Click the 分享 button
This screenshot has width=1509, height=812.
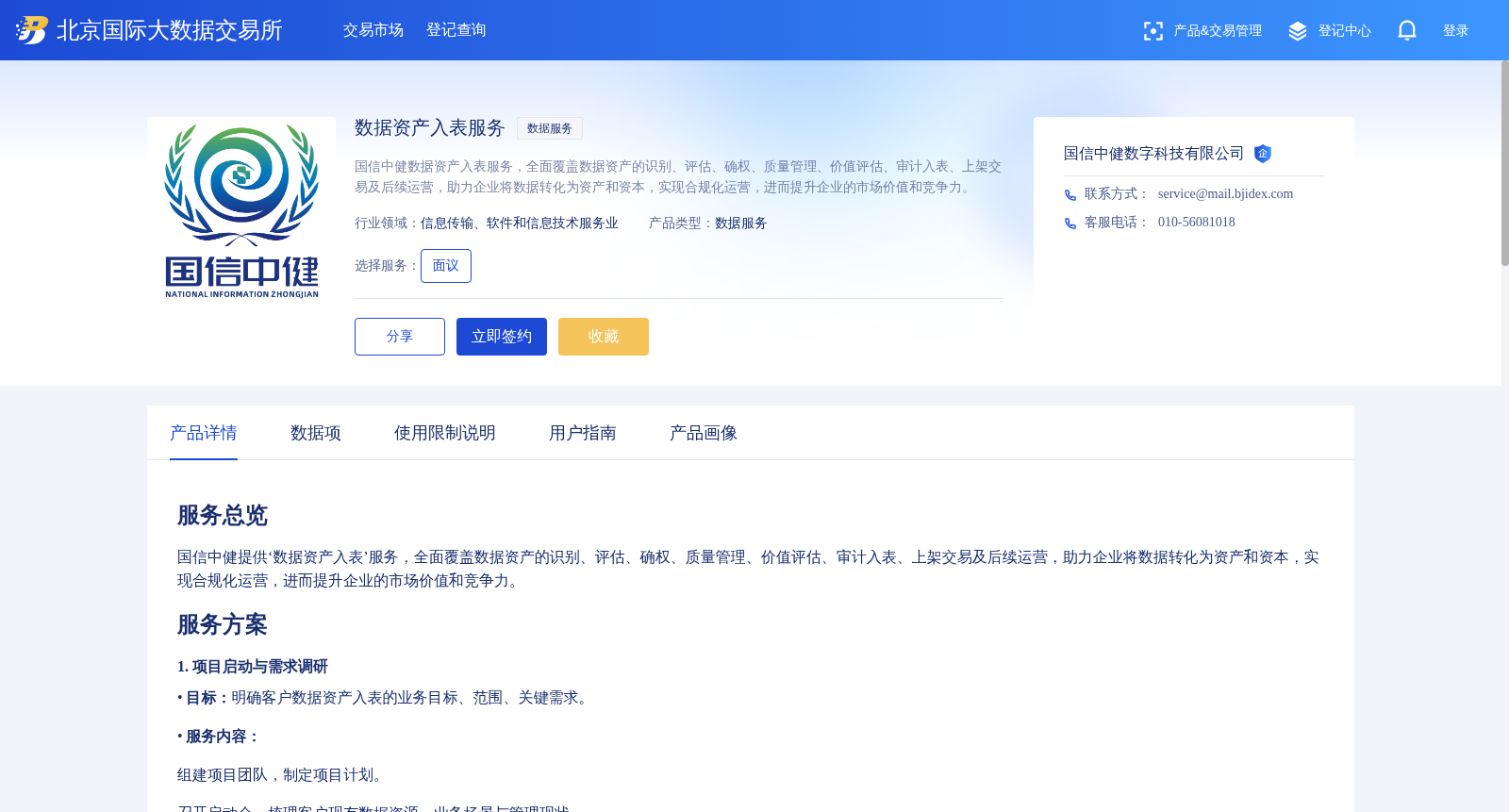coord(400,337)
